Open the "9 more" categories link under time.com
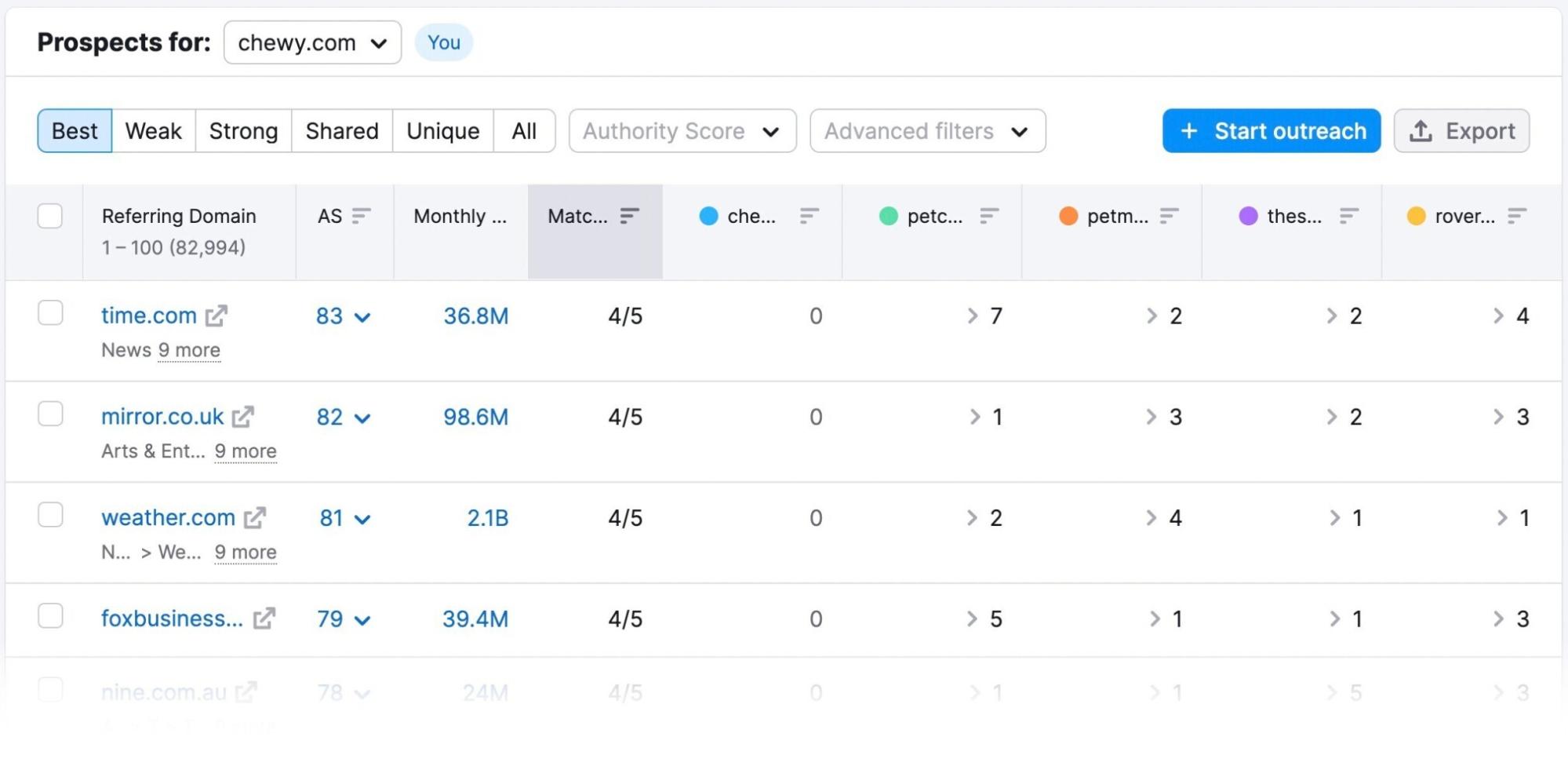The height and width of the screenshot is (759, 1568). pyautogui.click(x=189, y=350)
